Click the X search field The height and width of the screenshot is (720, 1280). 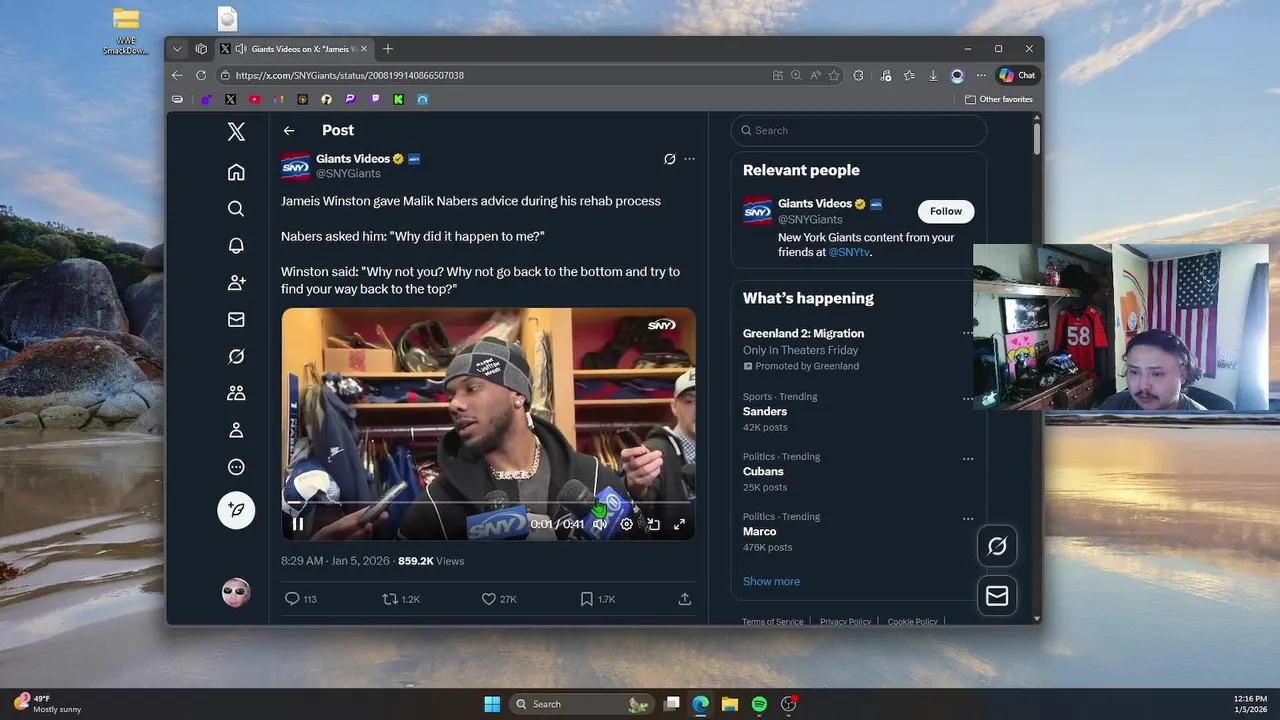(859, 130)
